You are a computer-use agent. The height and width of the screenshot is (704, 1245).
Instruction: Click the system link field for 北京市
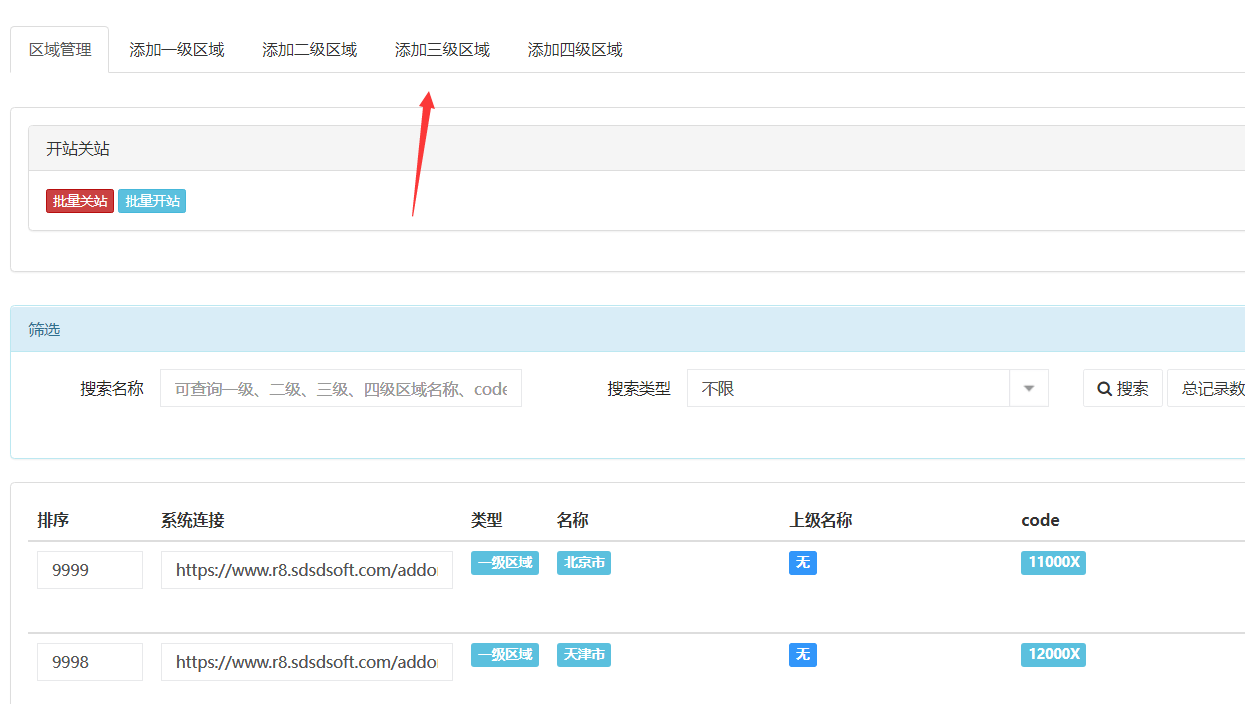(306, 570)
